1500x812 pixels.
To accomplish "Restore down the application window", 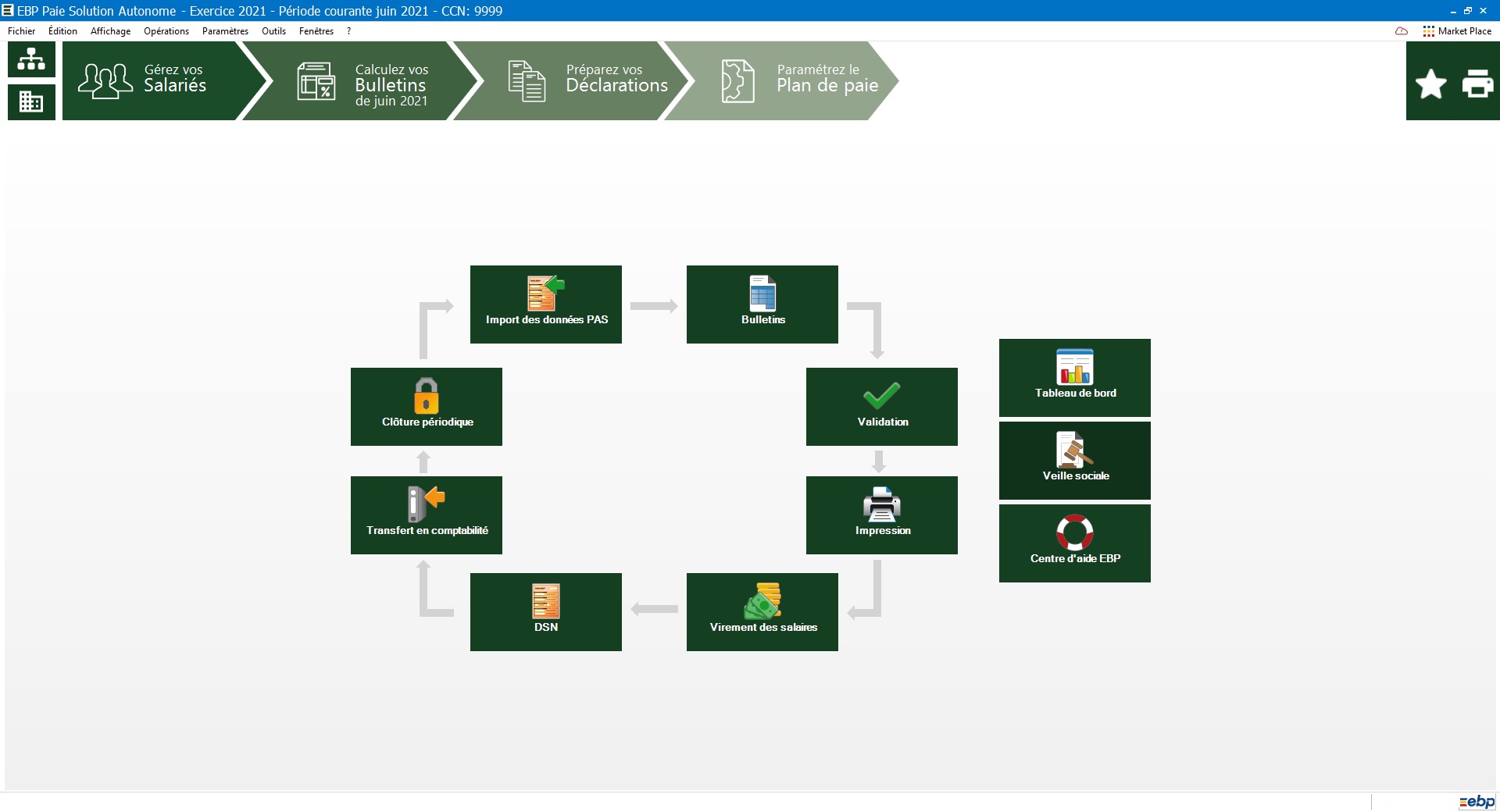I will pos(1468,11).
